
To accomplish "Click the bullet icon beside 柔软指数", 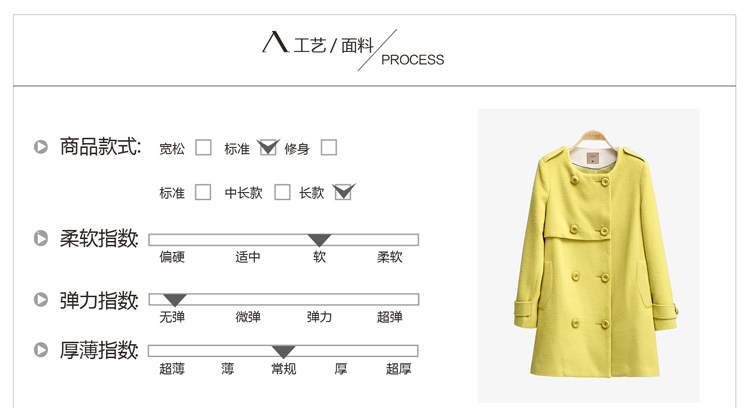I will point(41,238).
